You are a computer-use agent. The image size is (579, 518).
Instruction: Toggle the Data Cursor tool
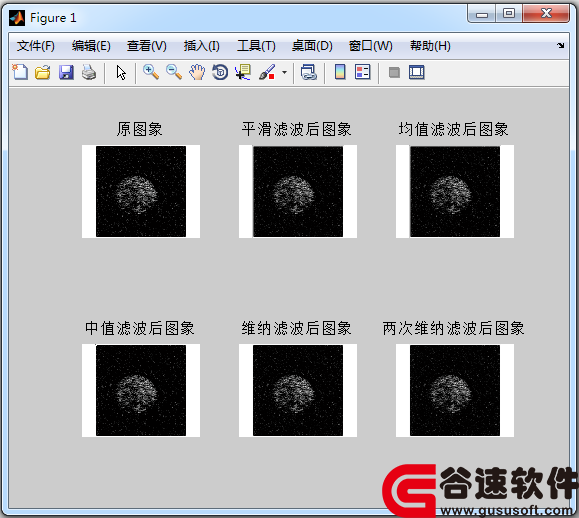243,72
